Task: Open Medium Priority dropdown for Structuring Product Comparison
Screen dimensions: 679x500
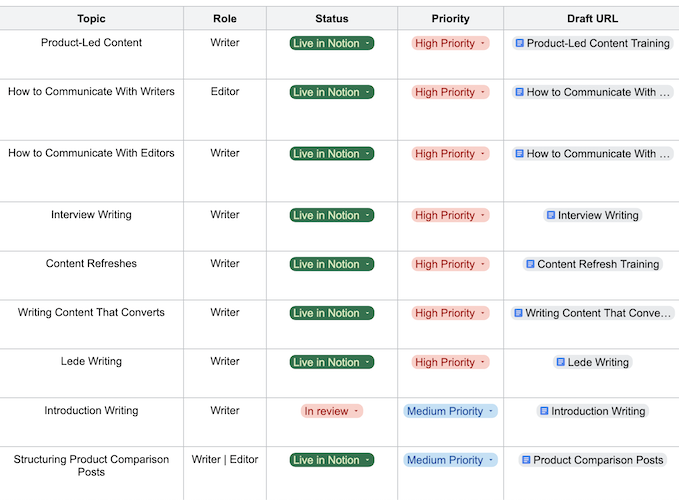Action: [x=491, y=460]
